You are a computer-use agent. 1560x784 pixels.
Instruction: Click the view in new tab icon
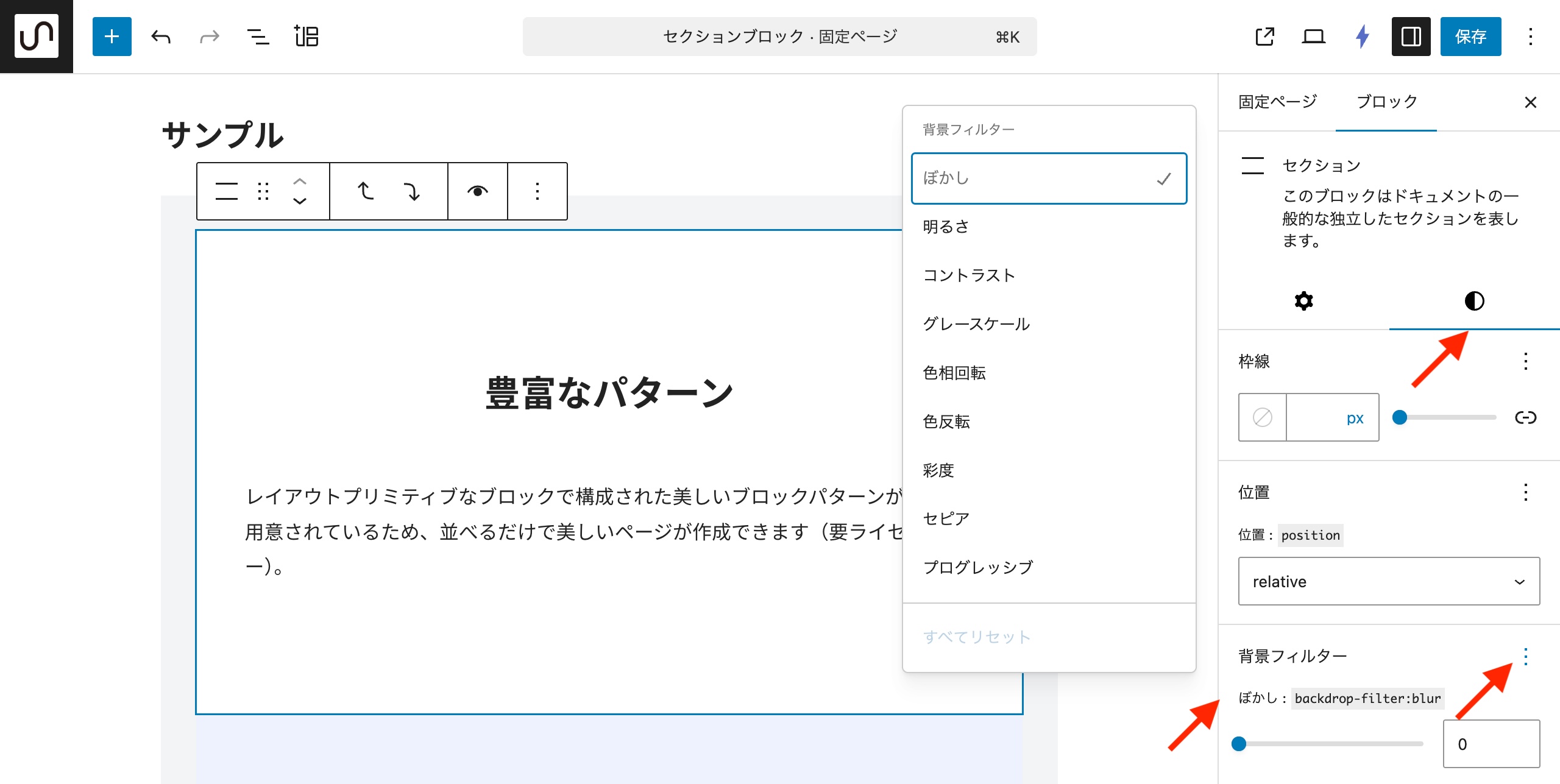coord(1264,37)
